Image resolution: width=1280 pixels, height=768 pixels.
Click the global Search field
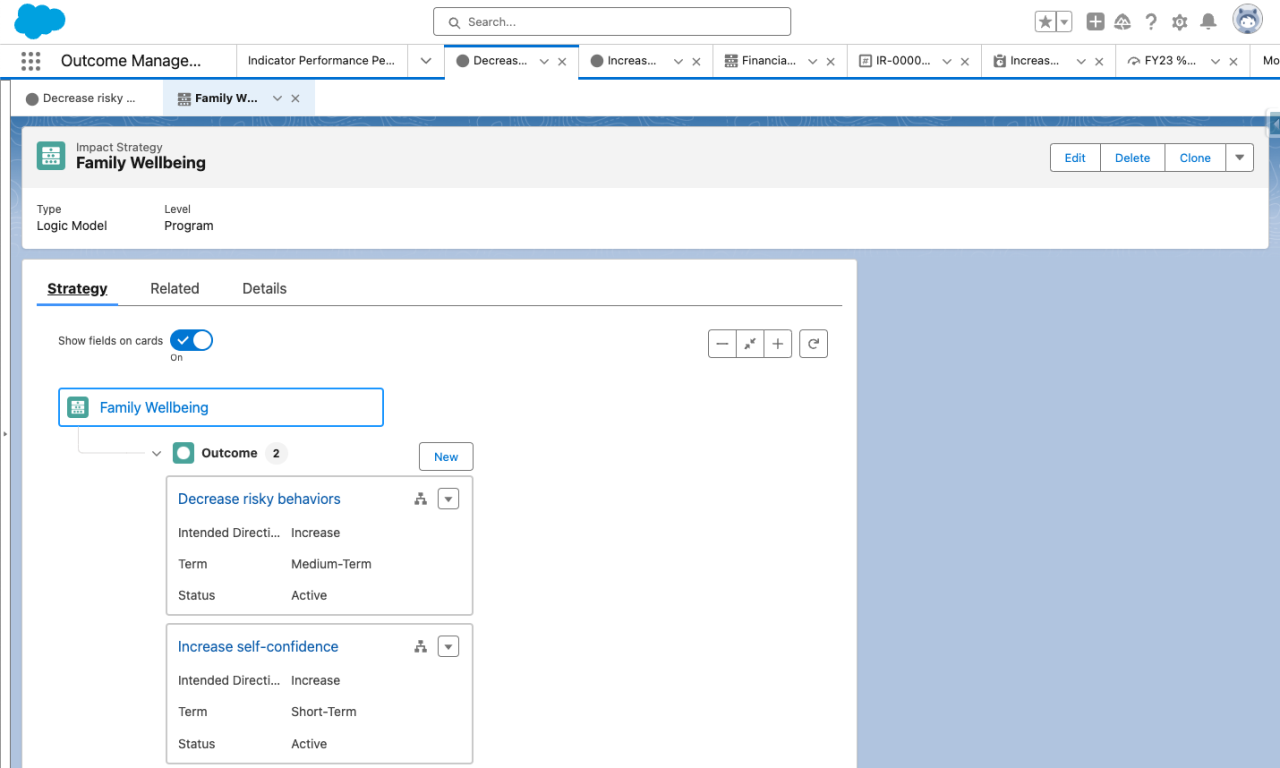click(x=612, y=22)
